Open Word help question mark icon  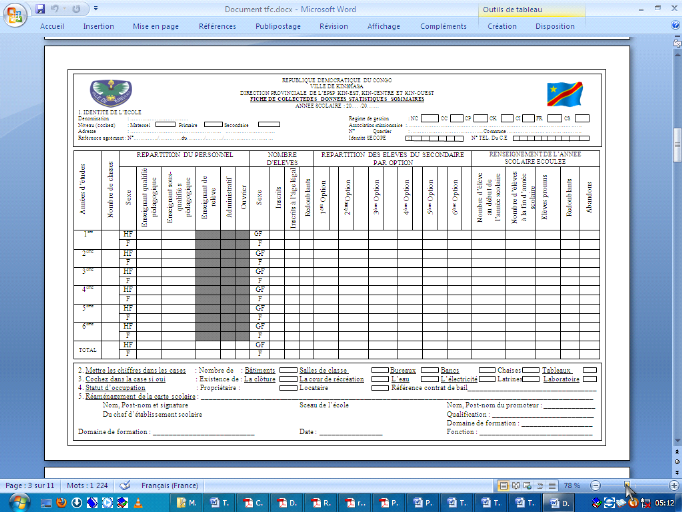[675, 26]
